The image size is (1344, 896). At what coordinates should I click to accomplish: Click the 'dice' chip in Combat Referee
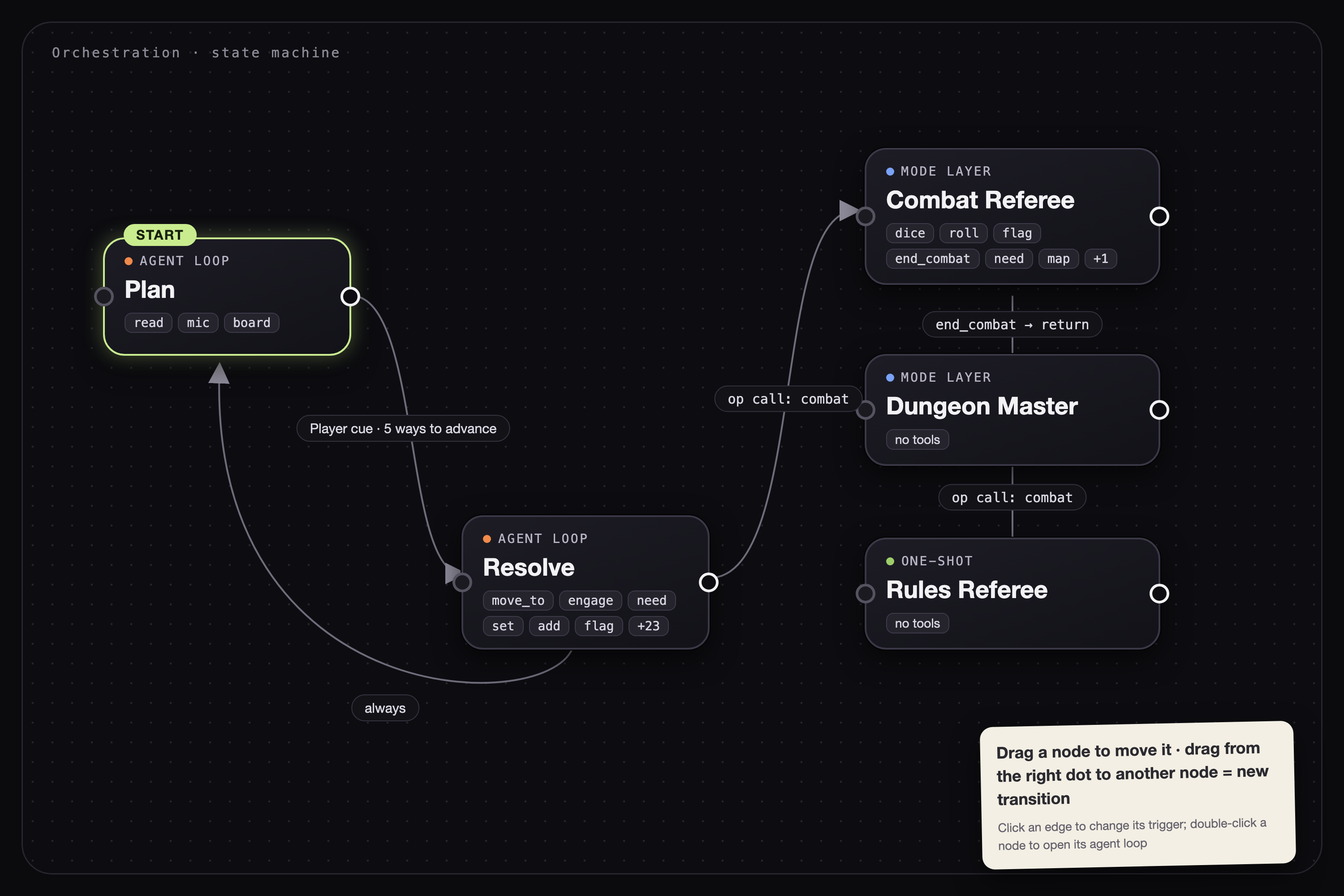pyautogui.click(x=910, y=233)
